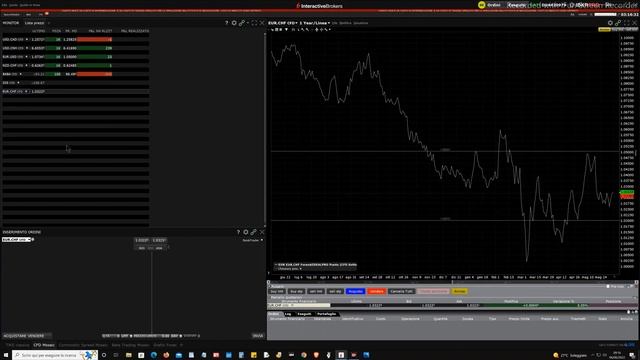This screenshot has width=640, height=360.
Task: Click the Inserimento Ordine link chain icon
Action: coord(253,232)
